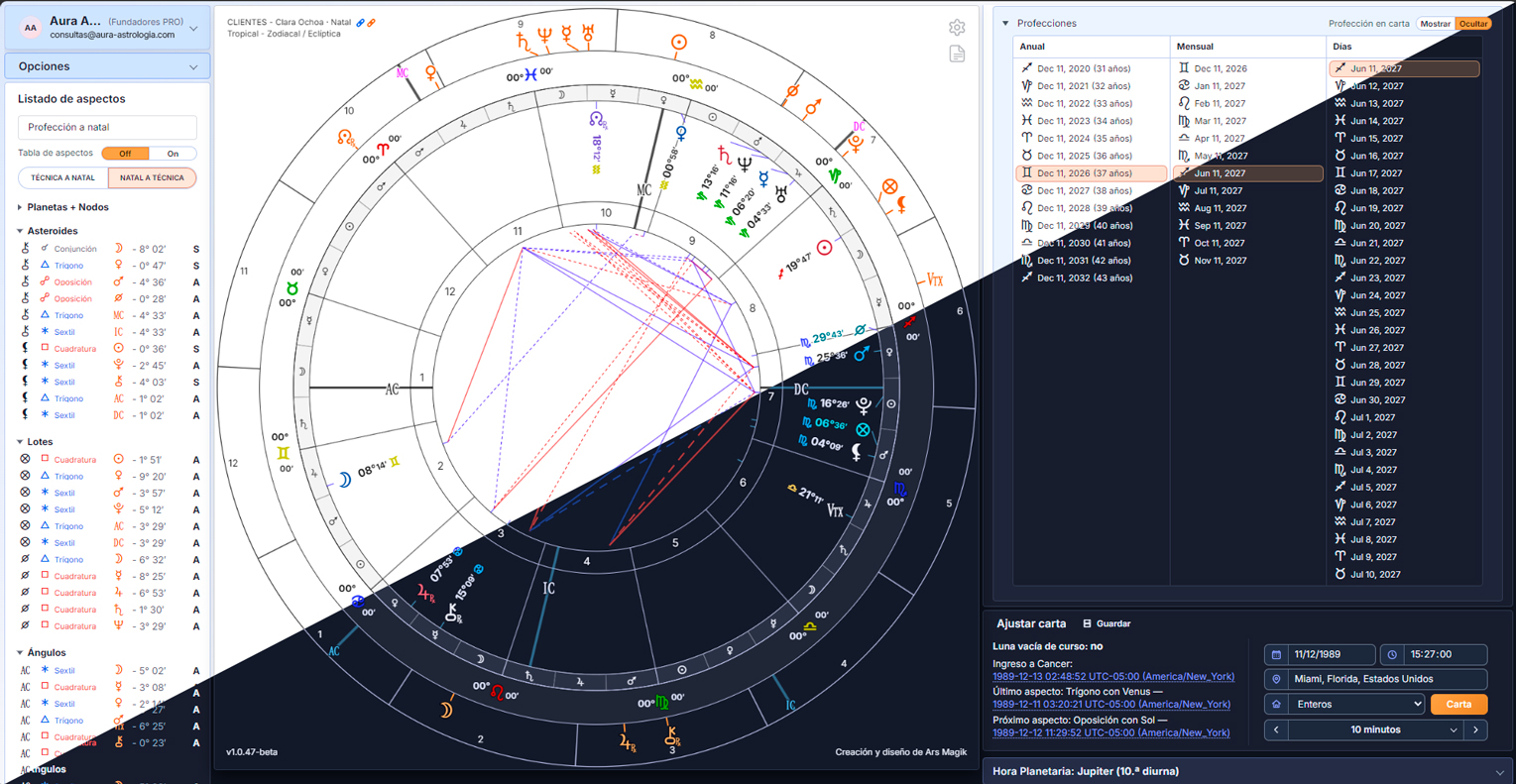Go to the previous 10 minutes step arrow
Image resolution: width=1516 pixels, height=784 pixels.
pos(1277,729)
